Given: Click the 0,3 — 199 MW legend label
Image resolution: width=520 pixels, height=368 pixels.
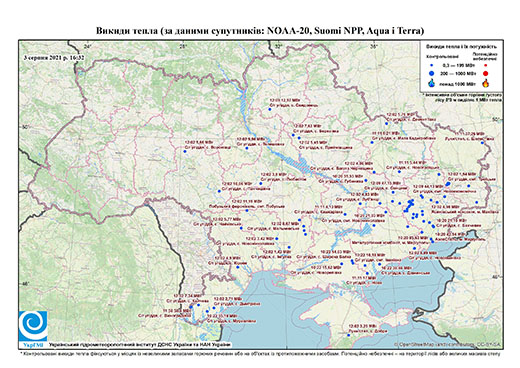Looking at the screenshot, I should pos(459,65).
